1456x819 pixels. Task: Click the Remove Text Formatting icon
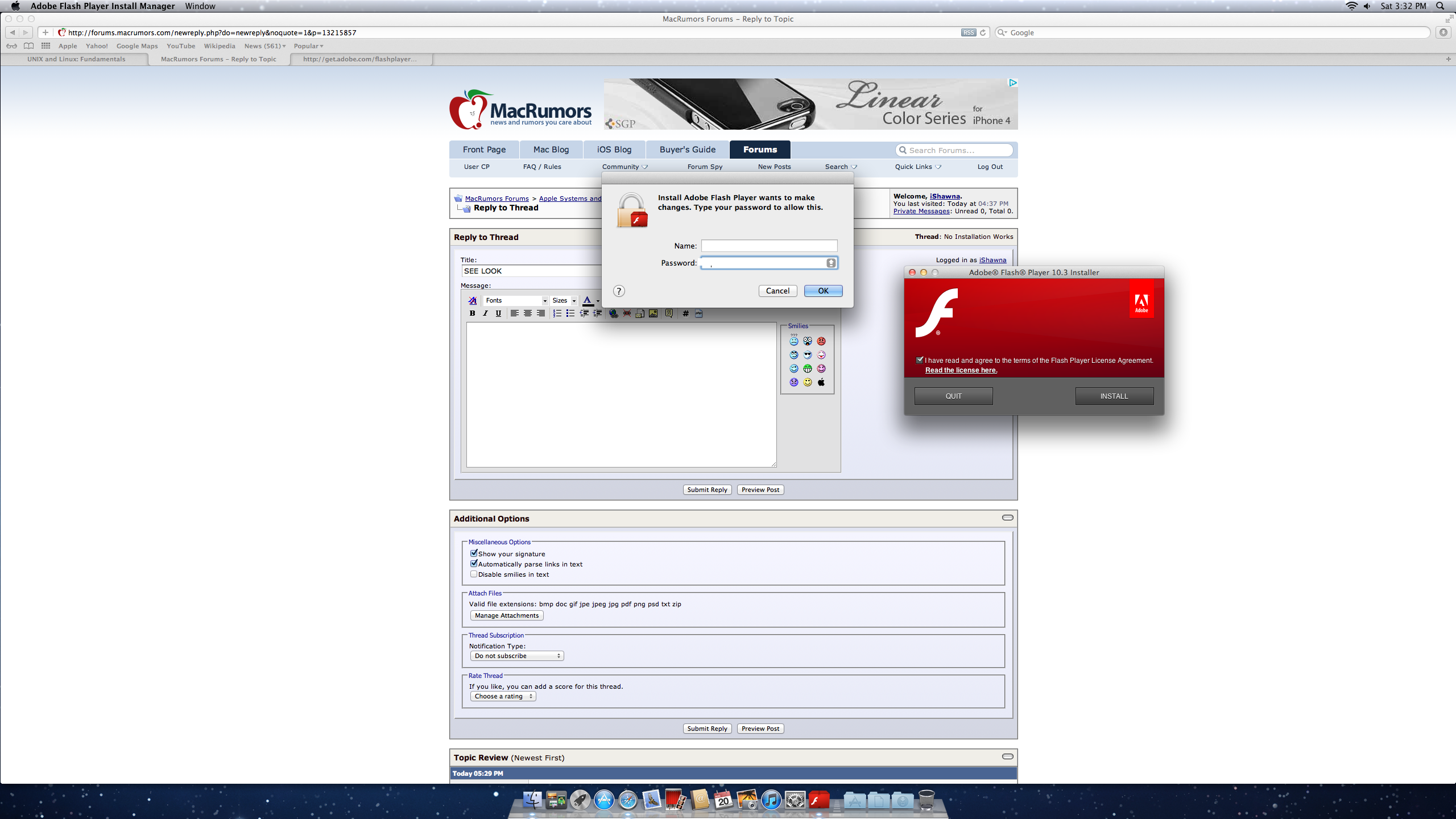click(473, 300)
